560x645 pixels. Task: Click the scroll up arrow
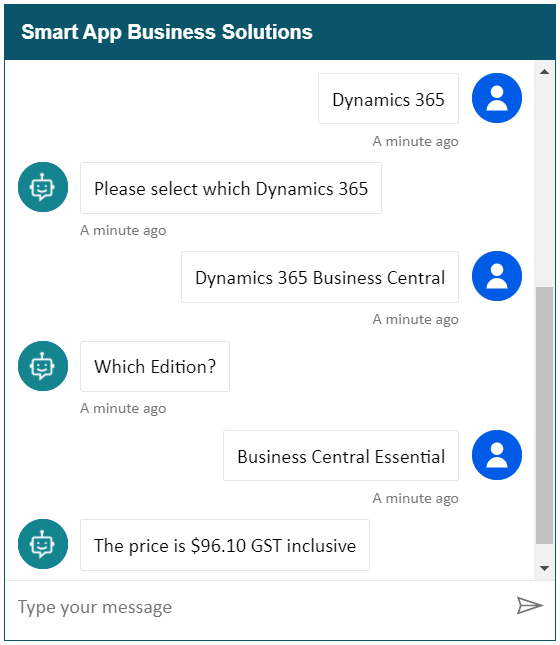(x=544, y=72)
